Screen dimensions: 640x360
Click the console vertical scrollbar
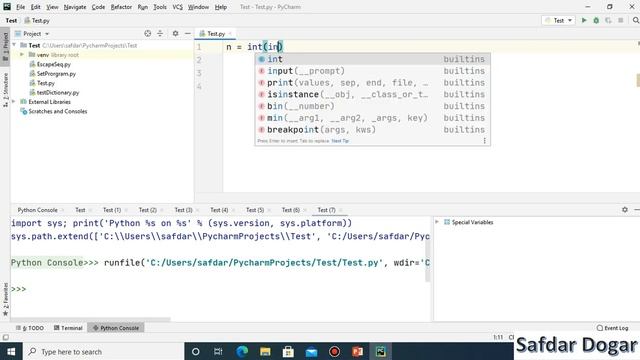428,261
